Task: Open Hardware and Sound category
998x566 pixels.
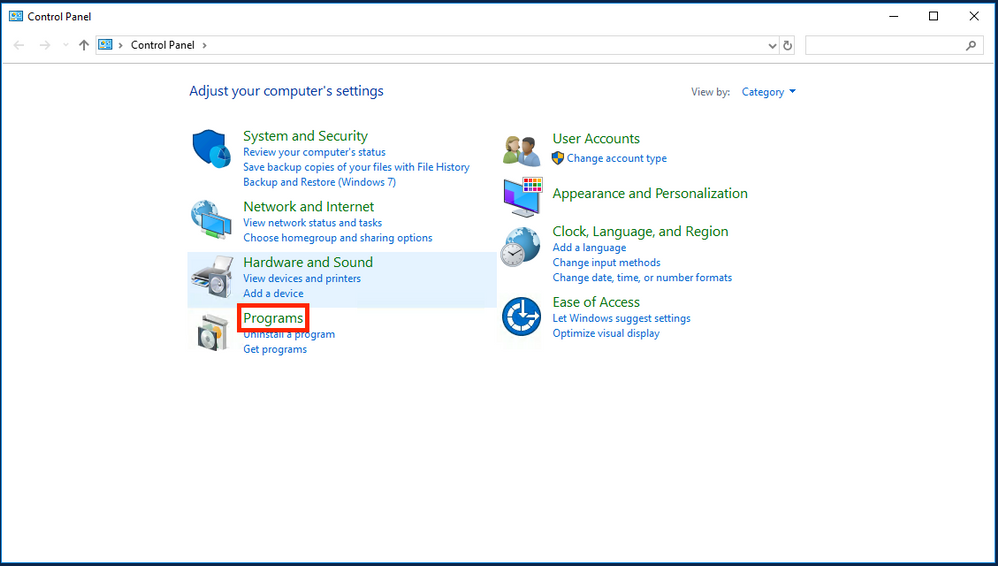Action: (308, 262)
